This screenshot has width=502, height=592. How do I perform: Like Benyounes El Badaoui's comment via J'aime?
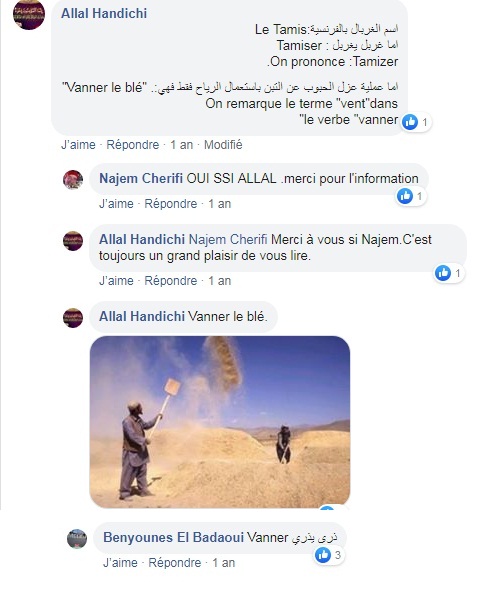pyautogui.click(x=120, y=563)
